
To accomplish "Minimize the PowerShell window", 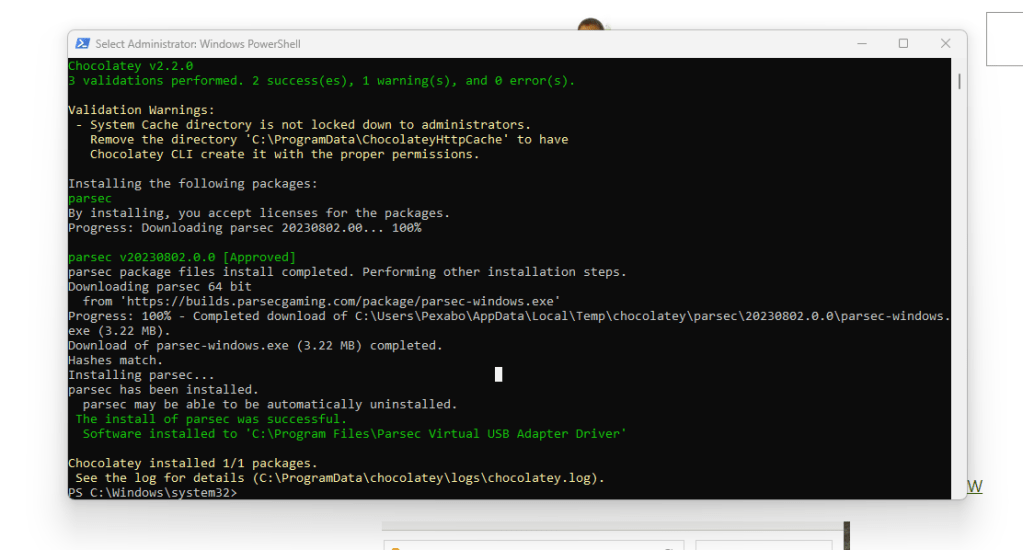I will click(x=862, y=44).
